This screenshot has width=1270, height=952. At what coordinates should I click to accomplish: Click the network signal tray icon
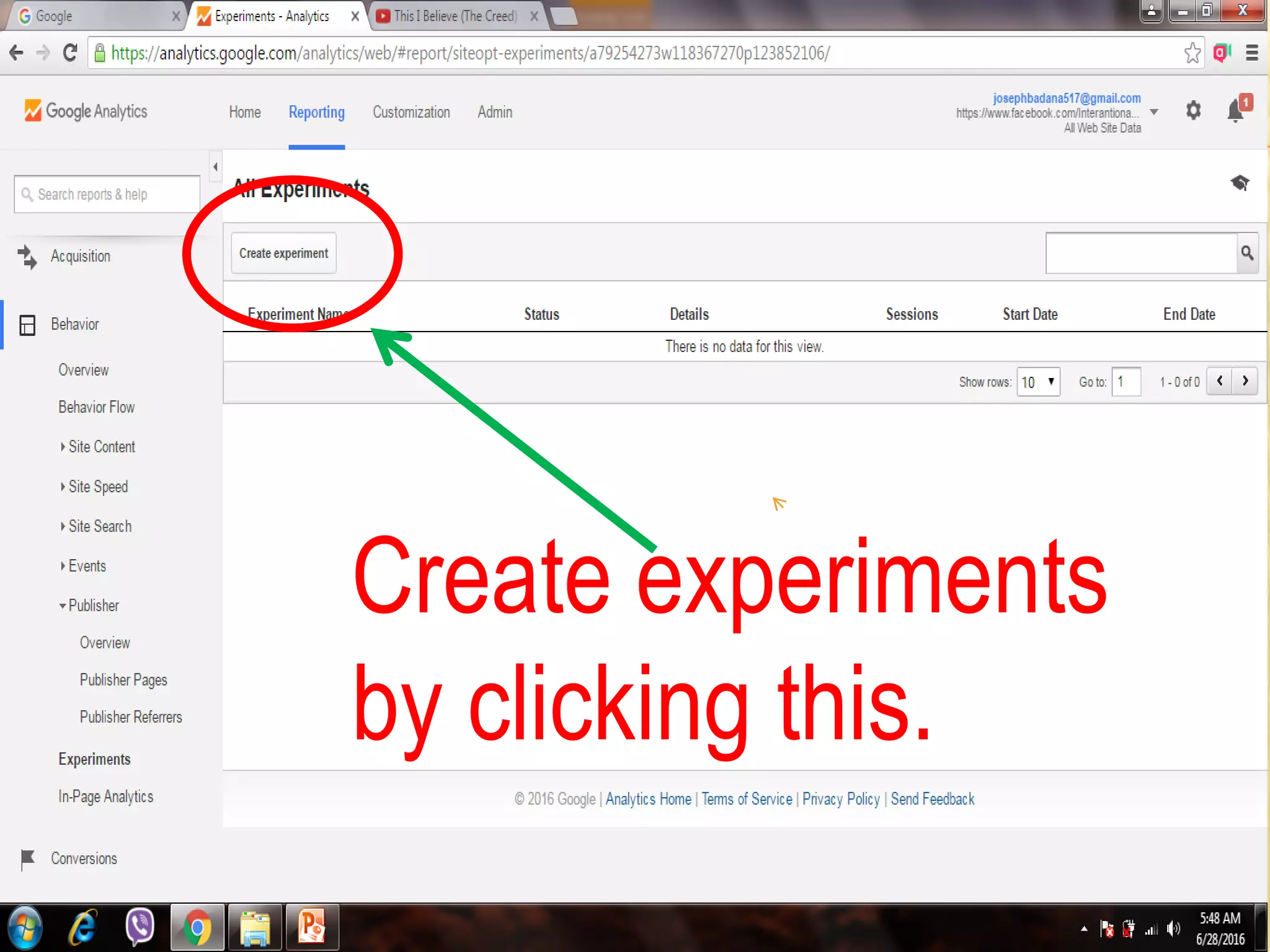[x=1151, y=929]
